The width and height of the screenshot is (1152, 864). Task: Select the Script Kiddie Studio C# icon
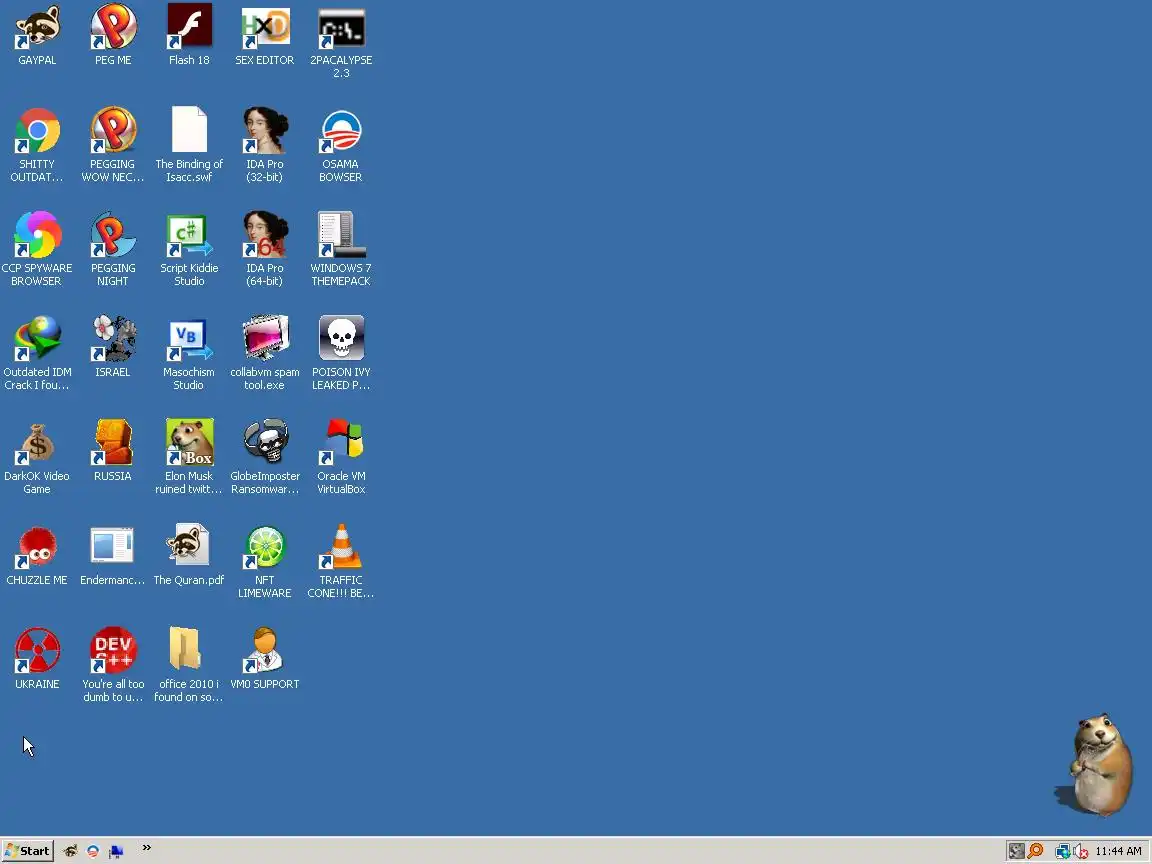(x=189, y=235)
